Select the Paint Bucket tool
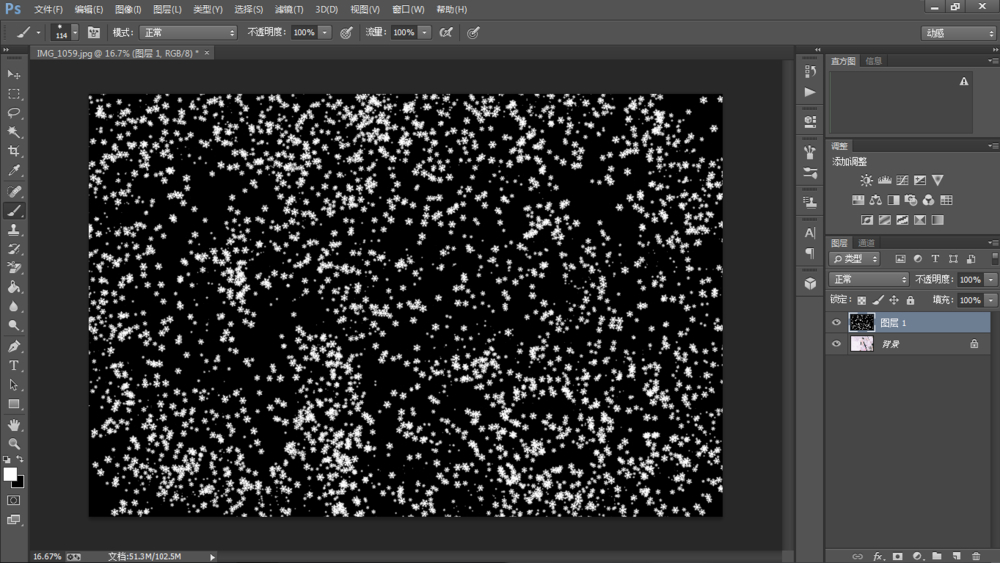This screenshot has width=1000, height=563. 13,287
